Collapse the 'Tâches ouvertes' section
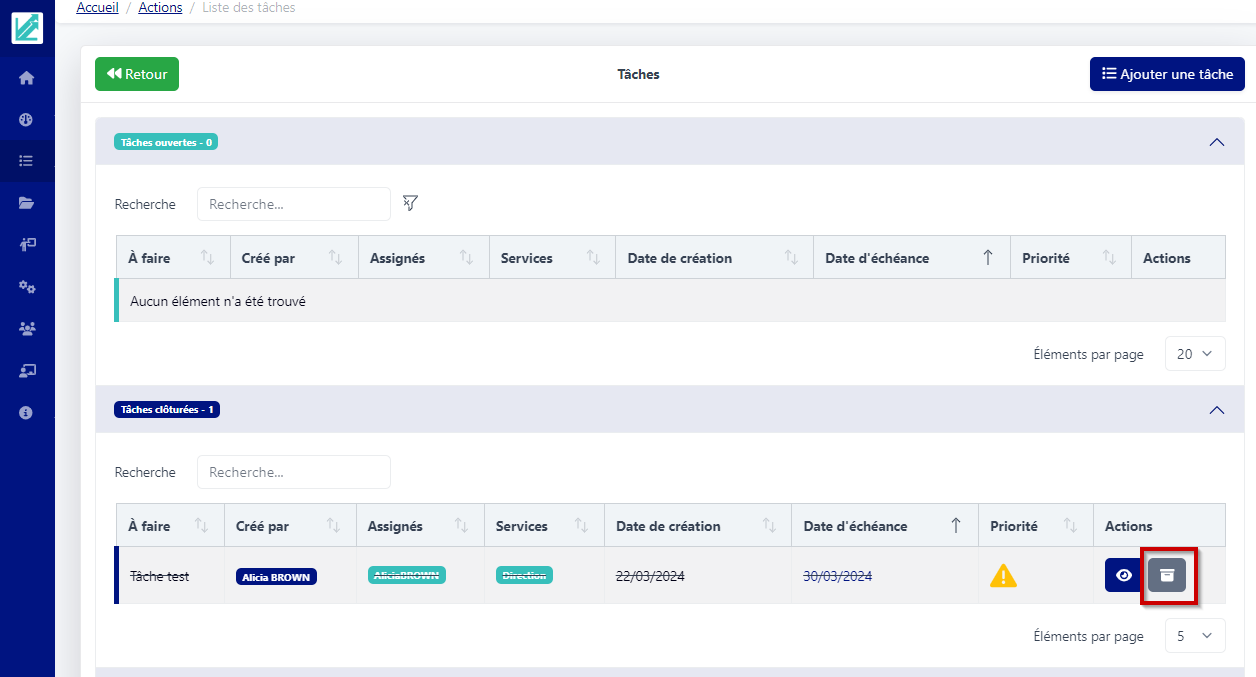This screenshot has height=677, width=1256. tap(1216, 142)
